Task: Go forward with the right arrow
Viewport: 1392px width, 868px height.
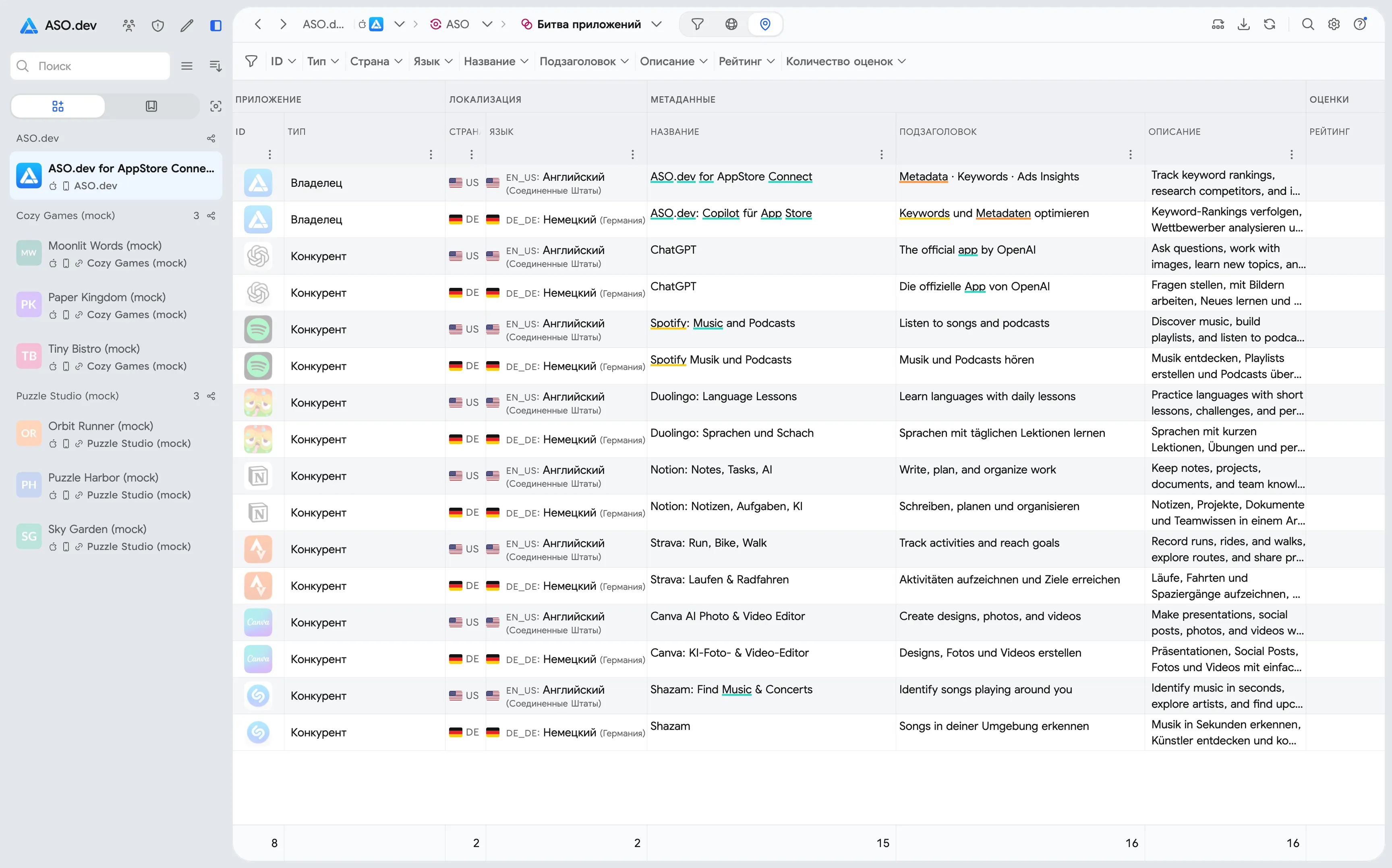Action: (283, 24)
